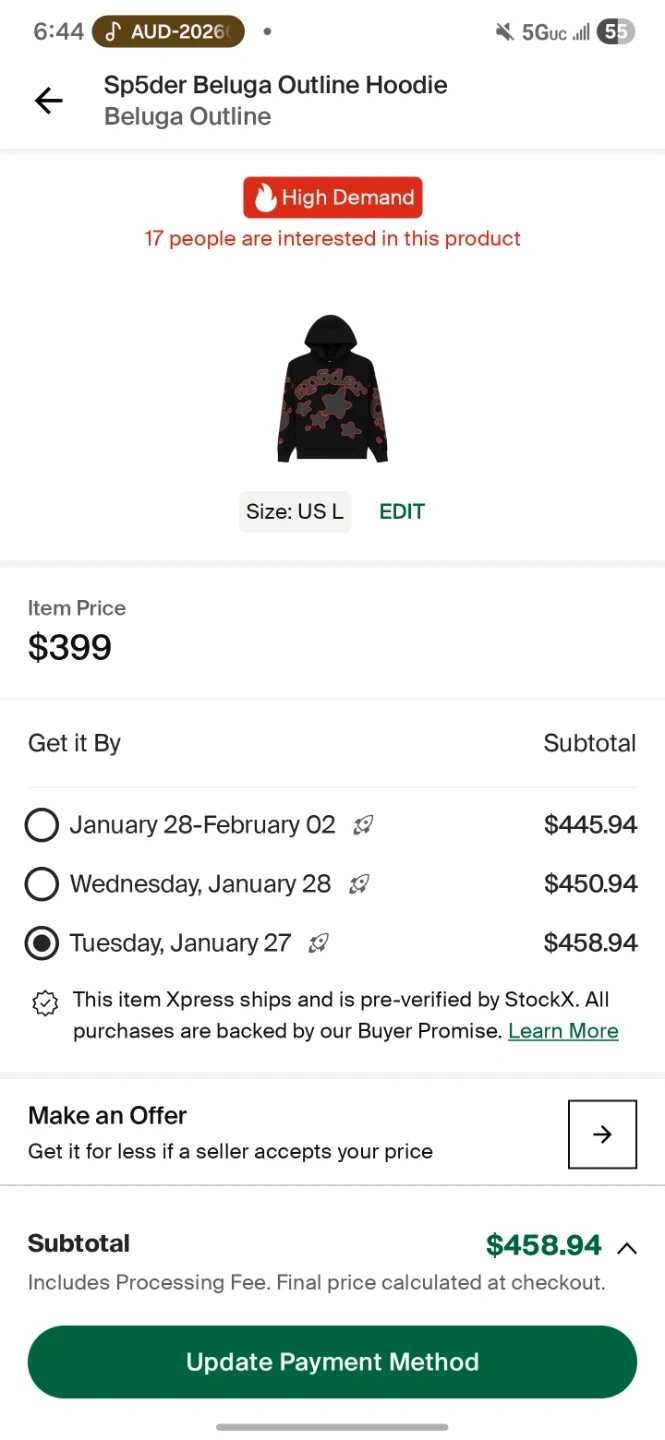Image resolution: width=665 pixels, height=1440 pixels.
Task: Tap the Make an Offer arrow box
Action: (602, 1134)
